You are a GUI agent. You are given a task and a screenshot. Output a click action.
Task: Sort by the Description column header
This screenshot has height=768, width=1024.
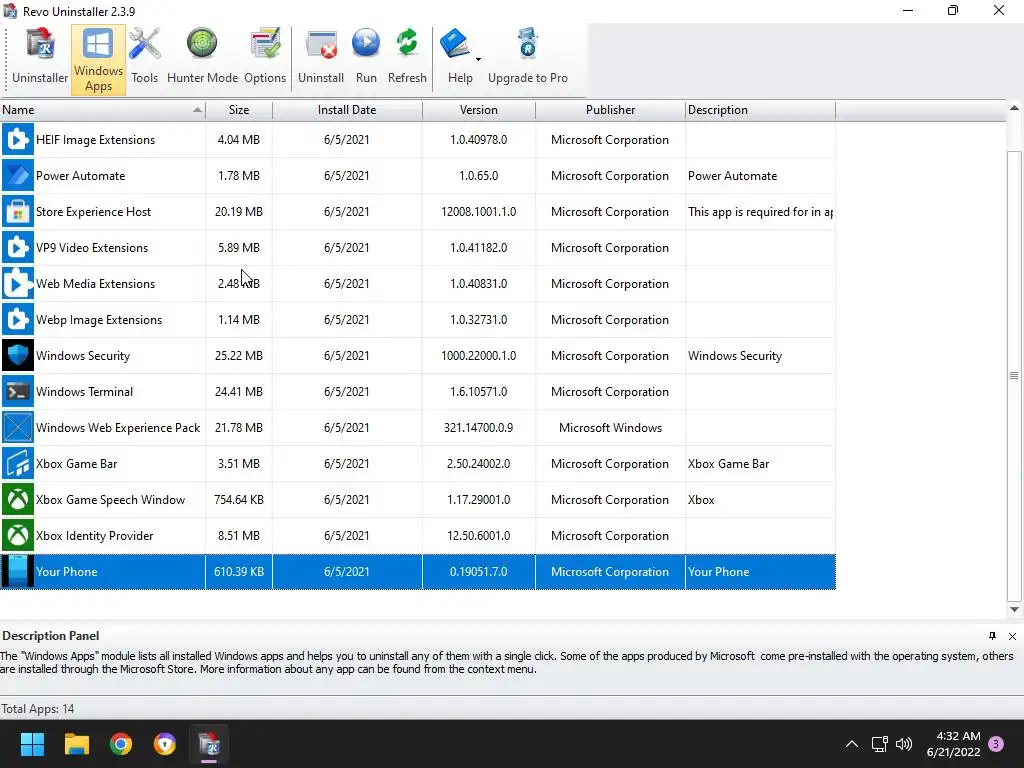(x=760, y=110)
